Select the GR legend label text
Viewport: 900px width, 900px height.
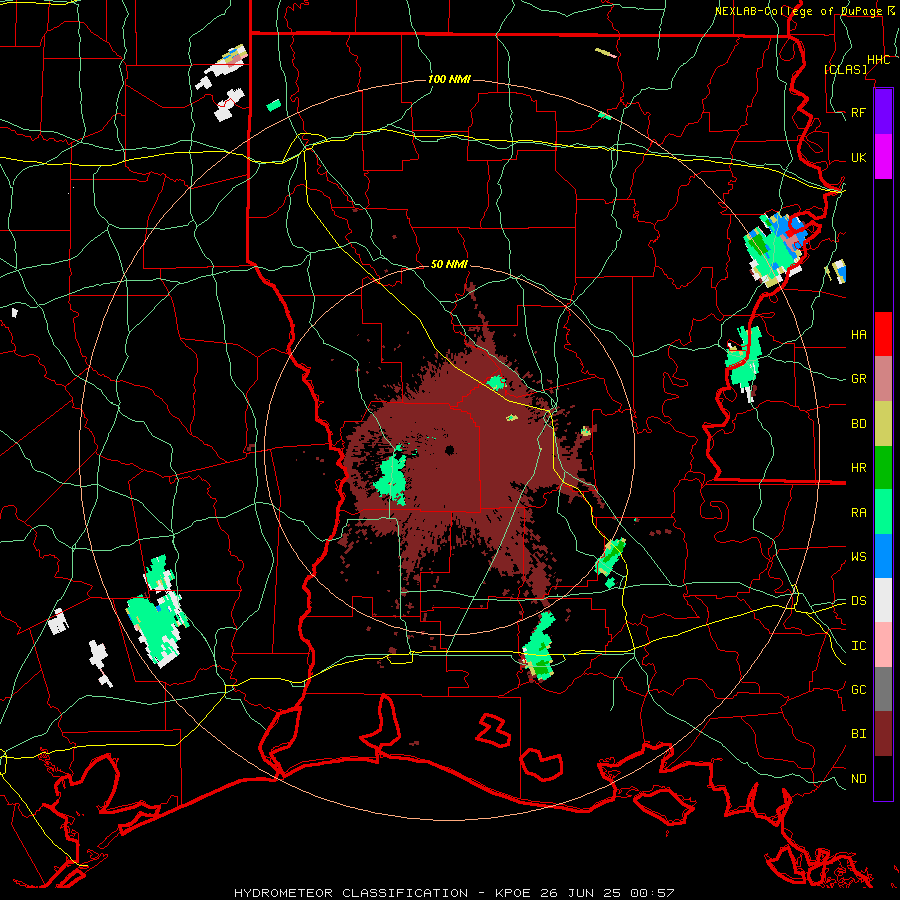[858, 379]
